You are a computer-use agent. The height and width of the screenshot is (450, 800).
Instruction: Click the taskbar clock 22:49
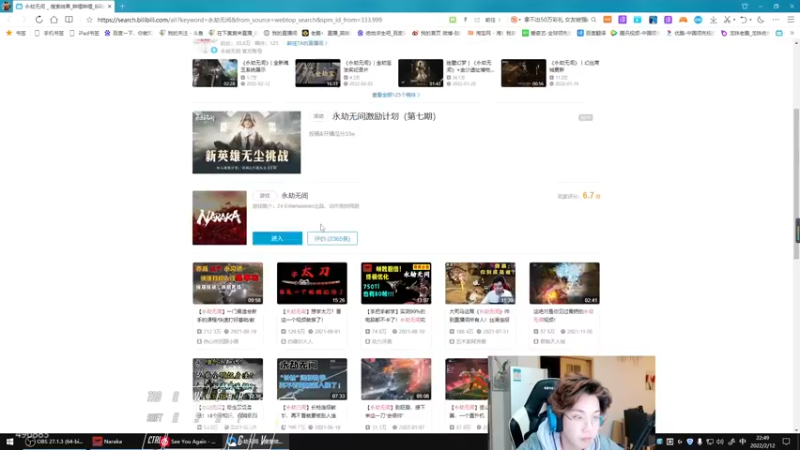click(763, 442)
